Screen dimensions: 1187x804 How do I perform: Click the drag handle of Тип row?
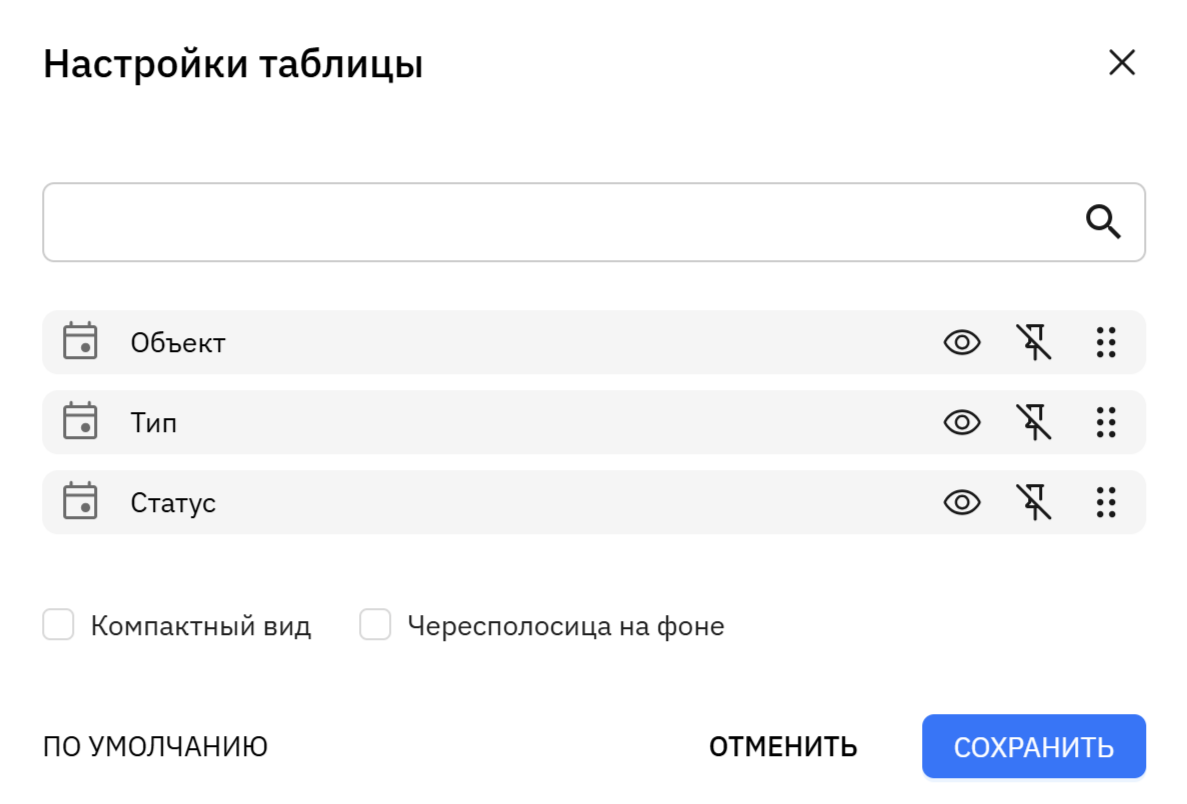click(1106, 422)
